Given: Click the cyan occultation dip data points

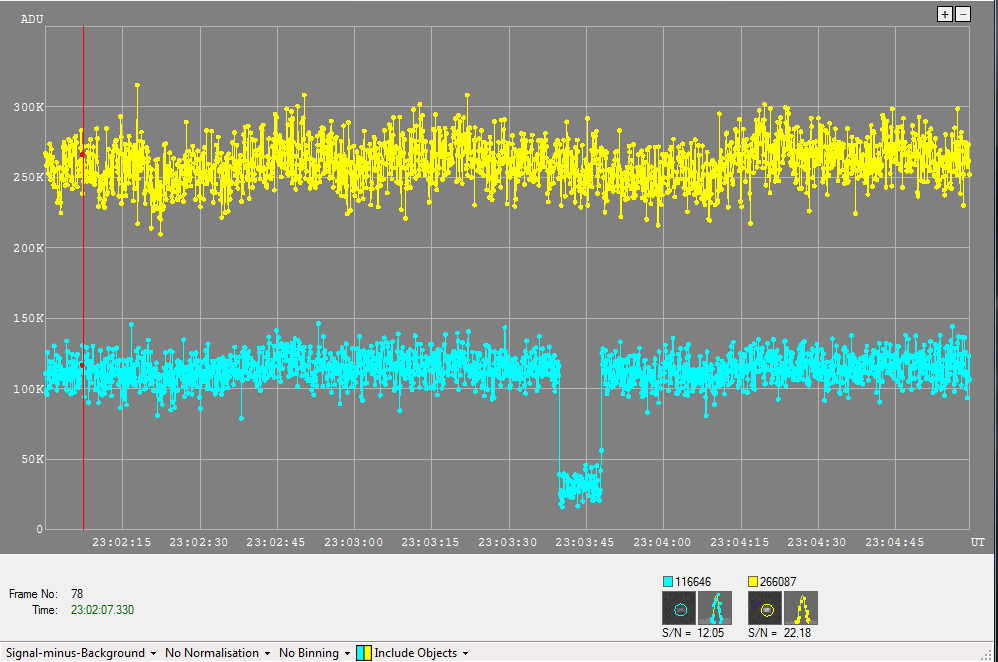Looking at the screenshot, I should [x=580, y=487].
